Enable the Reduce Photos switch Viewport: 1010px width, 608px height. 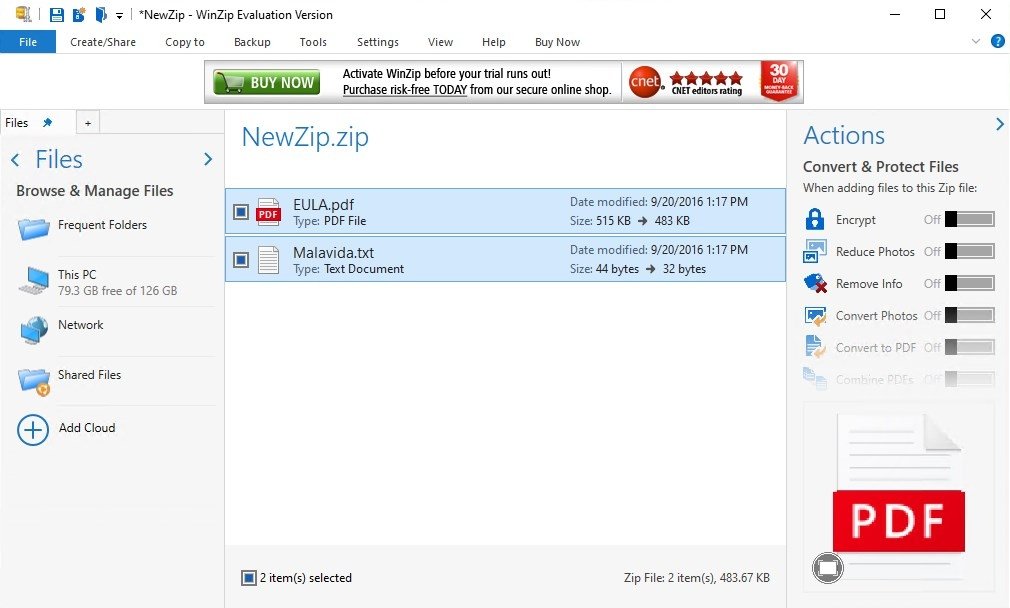tap(969, 251)
